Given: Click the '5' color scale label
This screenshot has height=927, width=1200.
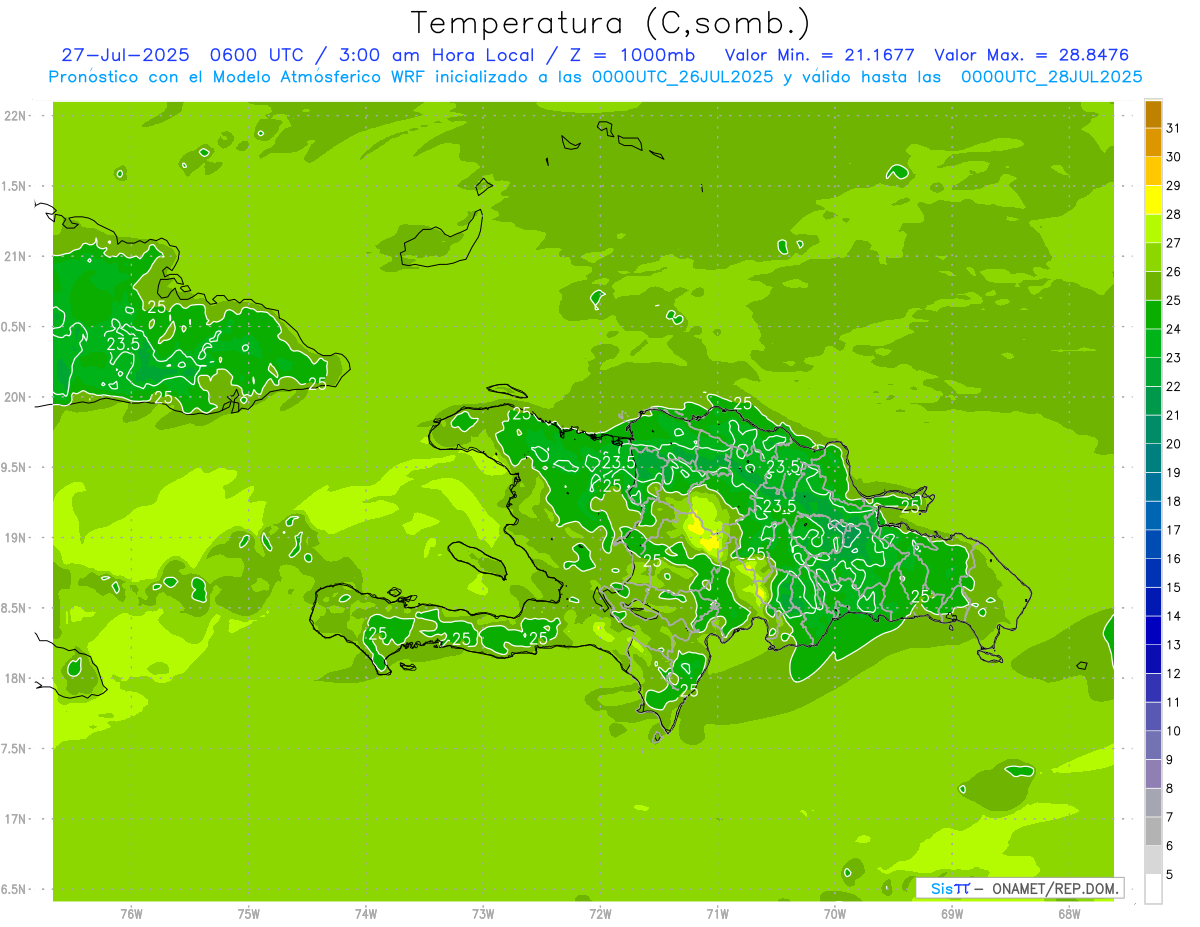Looking at the screenshot, I should pos(1170,875).
